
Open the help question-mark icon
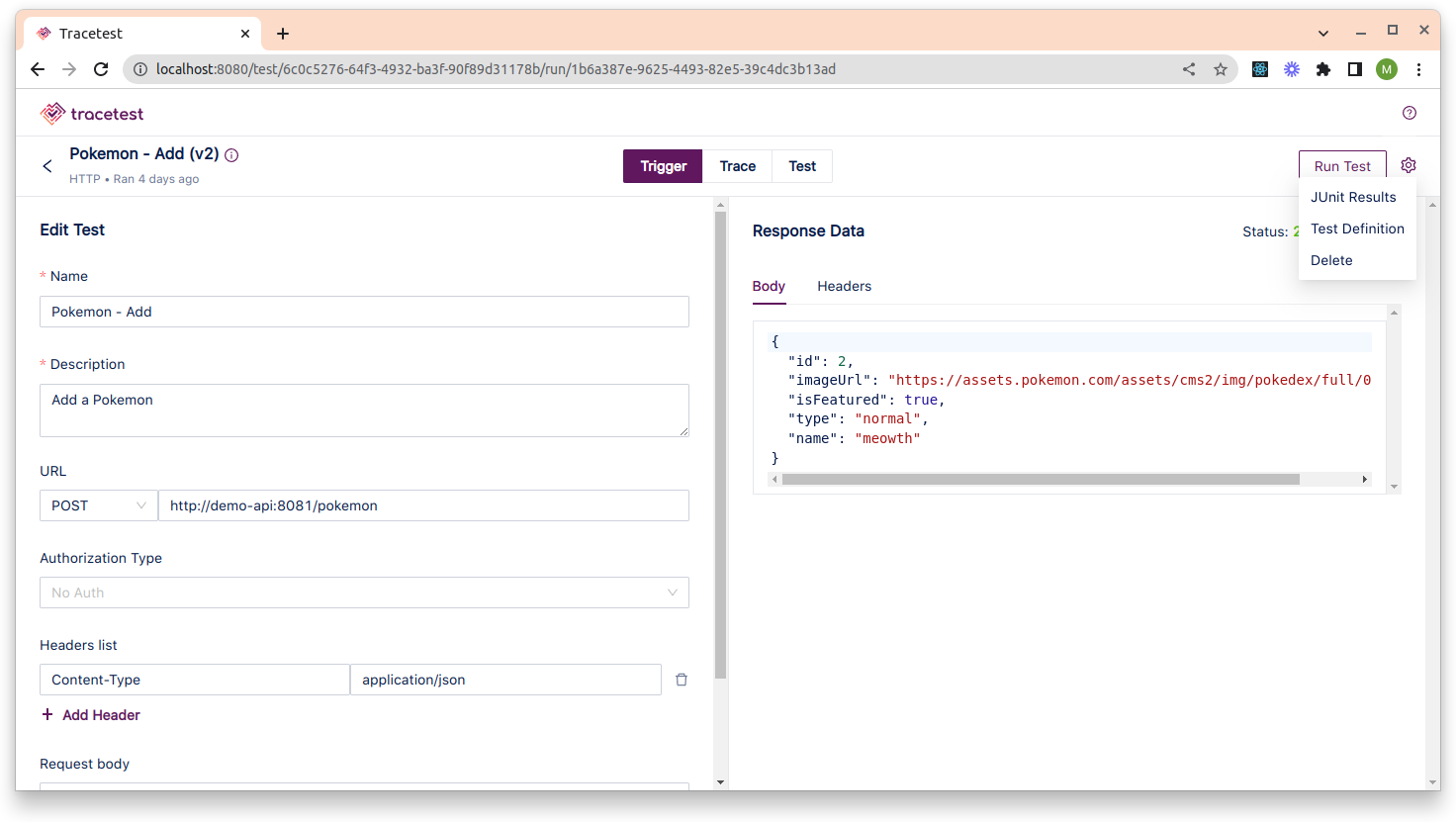click(x=1410, y=113)
